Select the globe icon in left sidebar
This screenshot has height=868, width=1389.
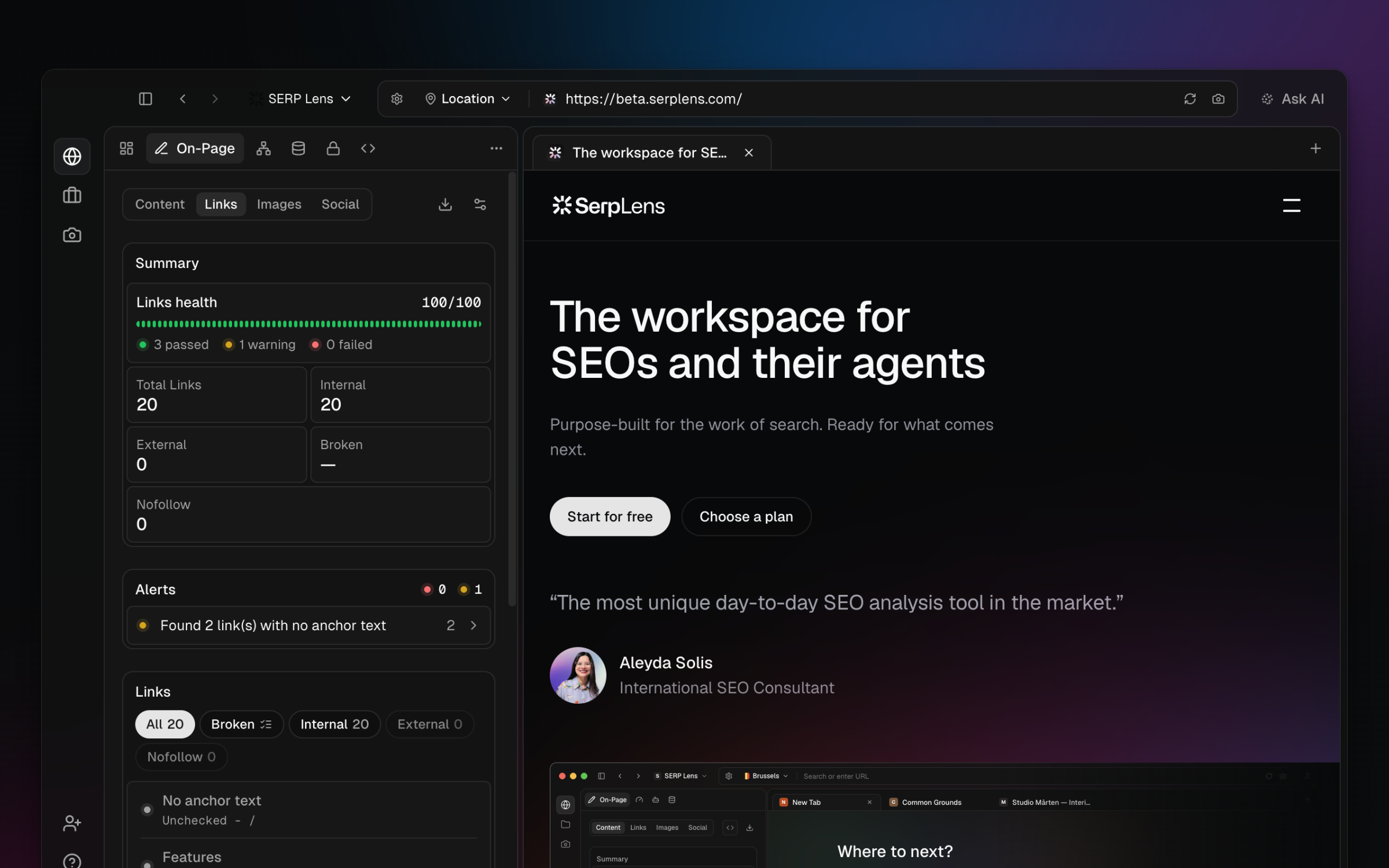(72, 156)
